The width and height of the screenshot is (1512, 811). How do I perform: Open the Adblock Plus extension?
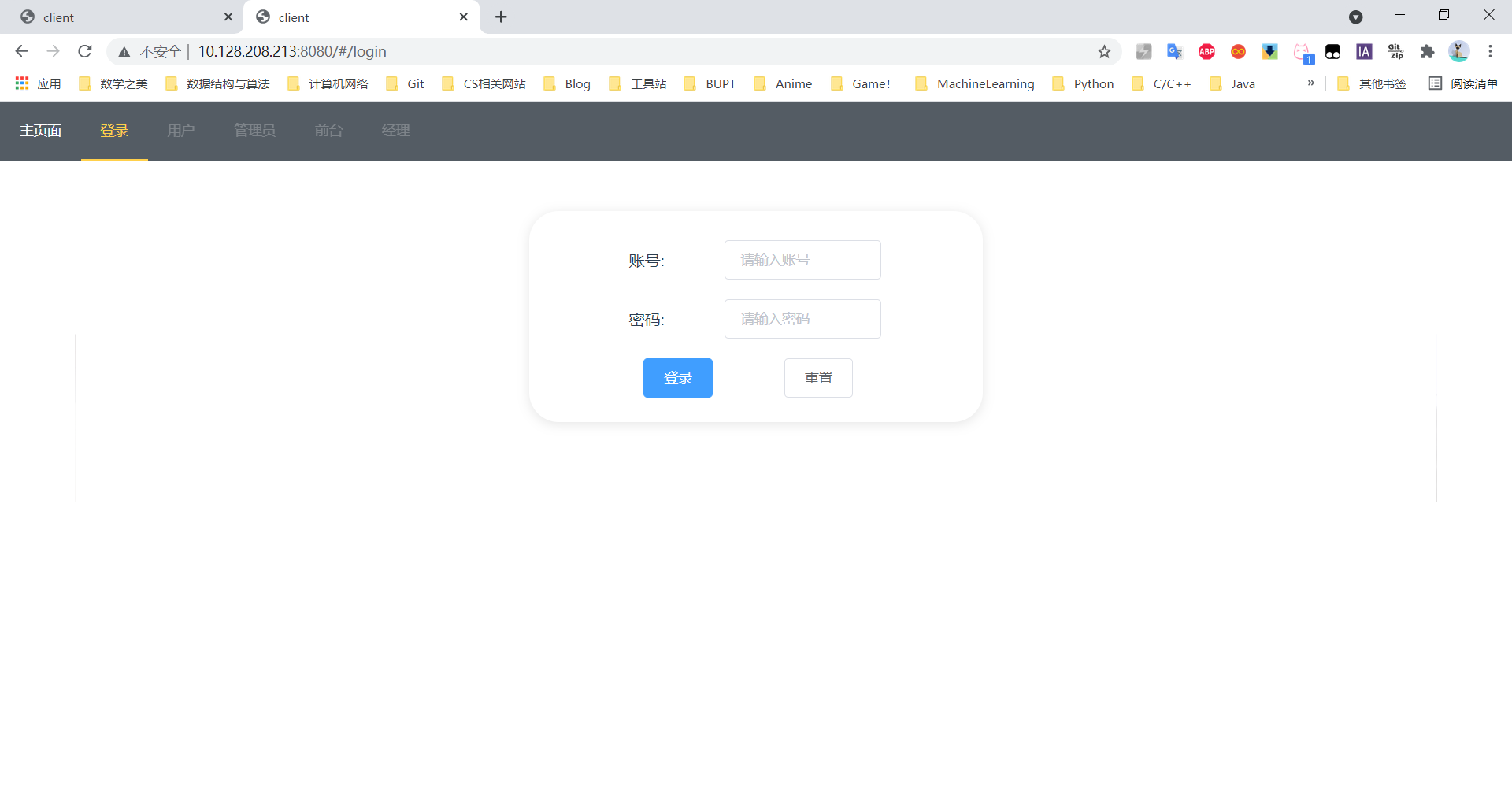[x=1206, y=51]
